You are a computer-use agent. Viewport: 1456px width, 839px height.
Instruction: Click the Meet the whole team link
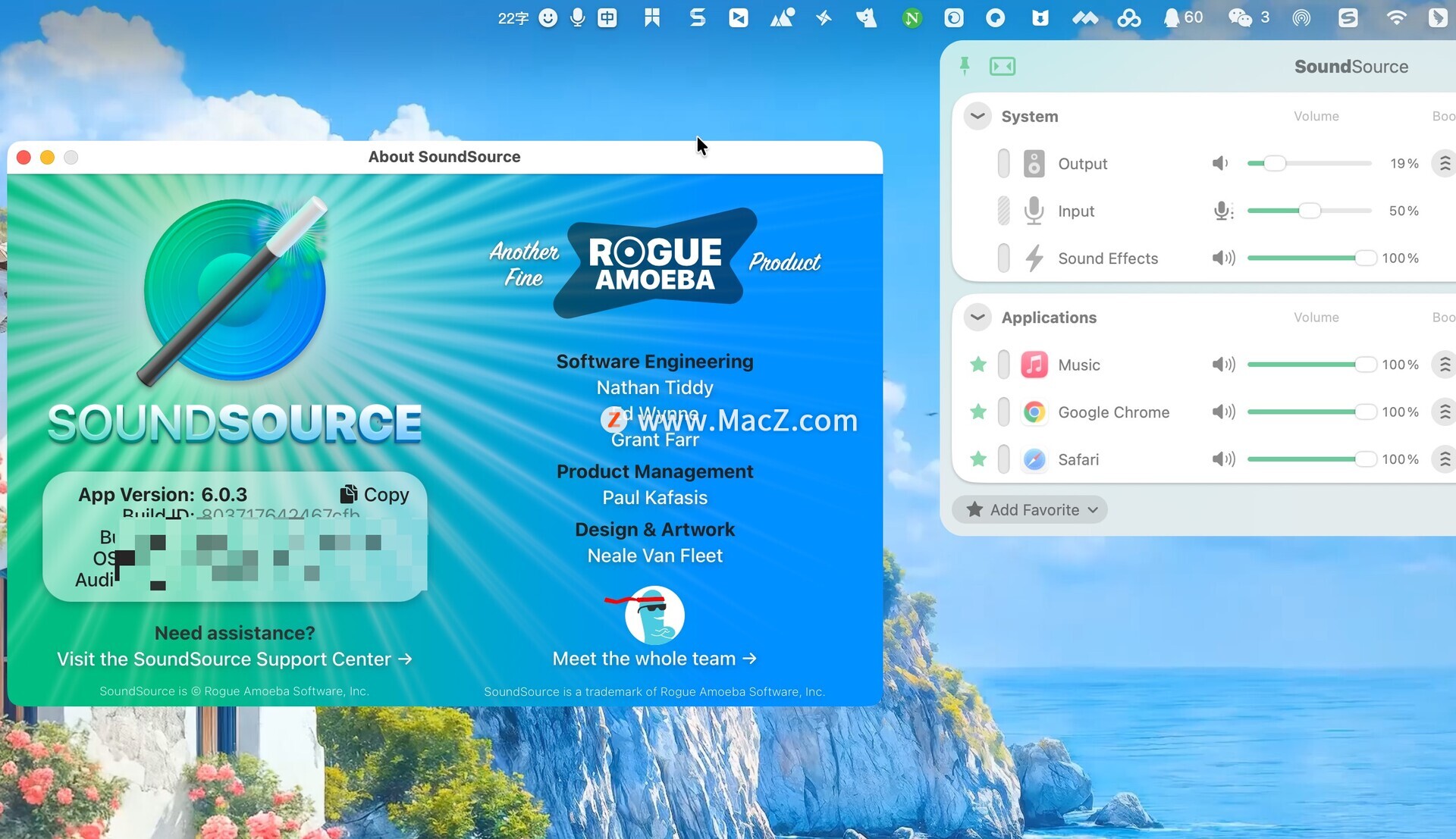click(654, 659)
